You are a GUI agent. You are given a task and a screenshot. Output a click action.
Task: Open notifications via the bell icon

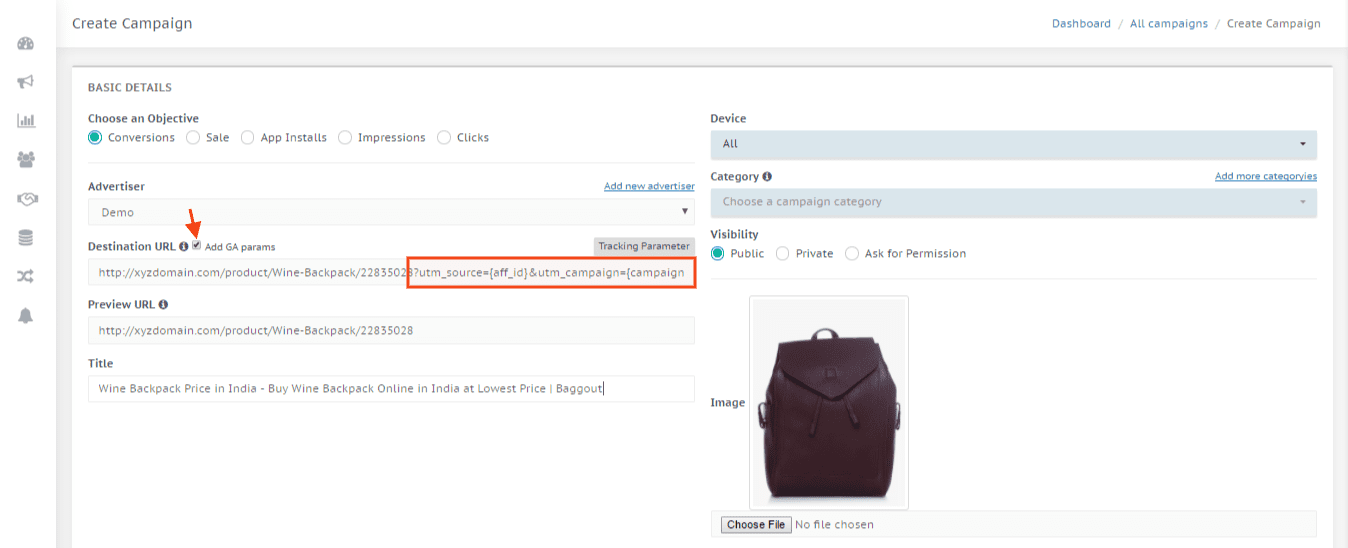[26, 315]
